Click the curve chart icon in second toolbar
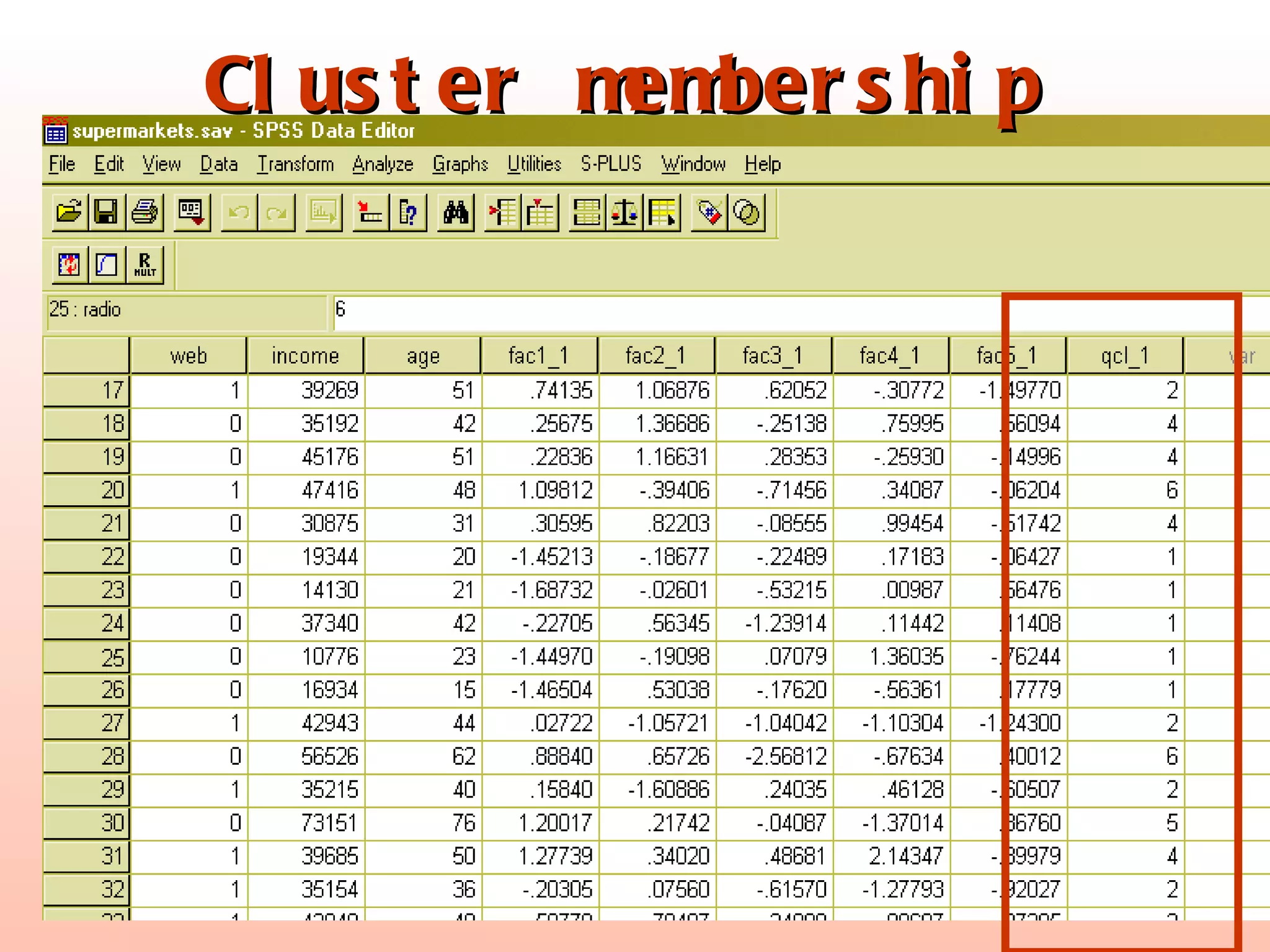Viewport: 1270px width, 952px height. 106,265
